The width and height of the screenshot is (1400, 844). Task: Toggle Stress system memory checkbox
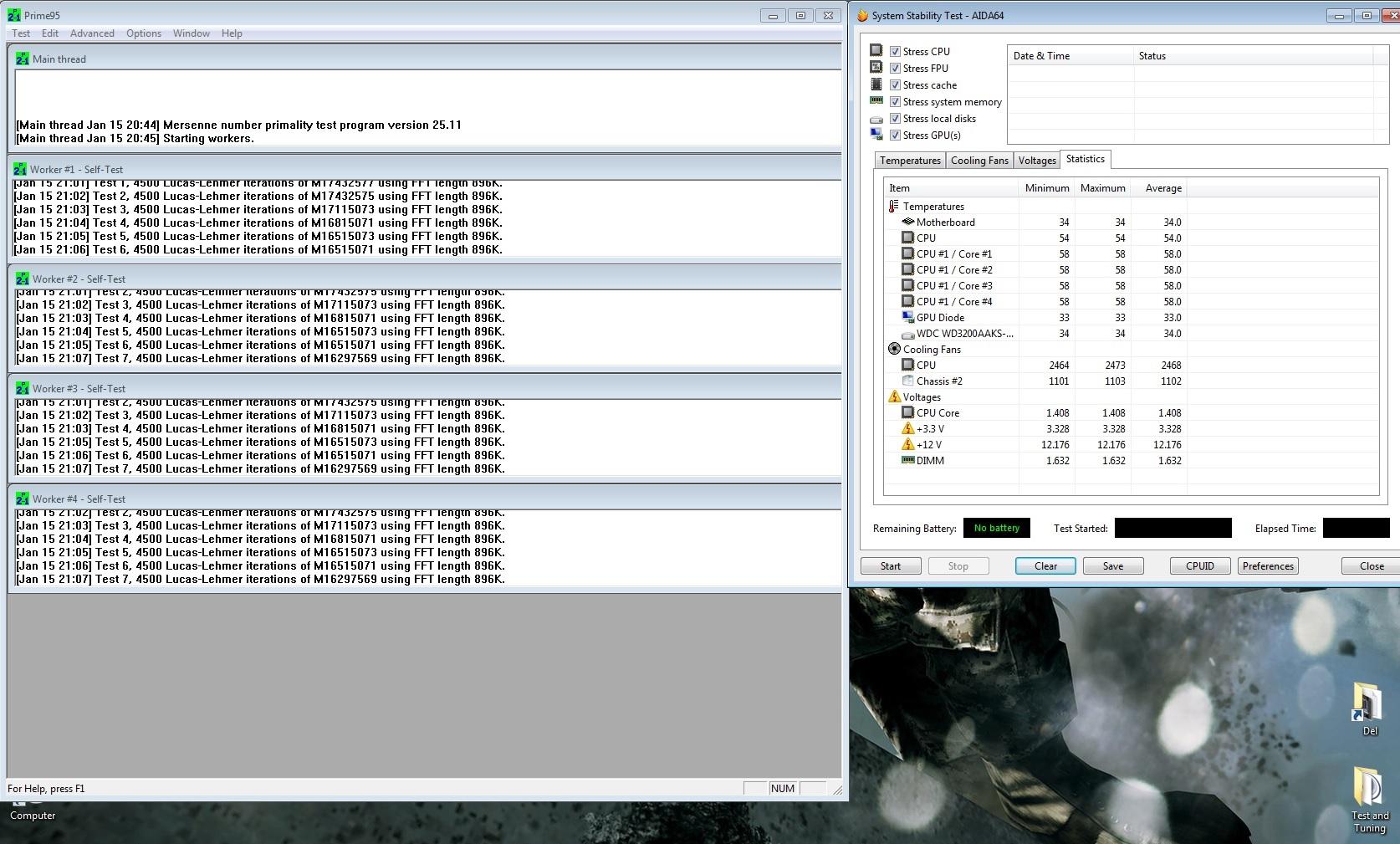tap(895, 102)
